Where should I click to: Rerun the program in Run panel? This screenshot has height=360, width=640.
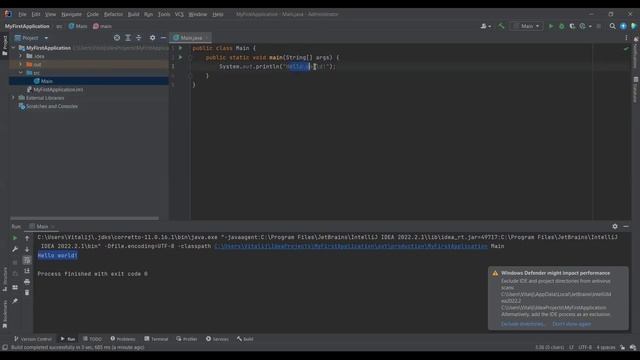pos(15,238)
